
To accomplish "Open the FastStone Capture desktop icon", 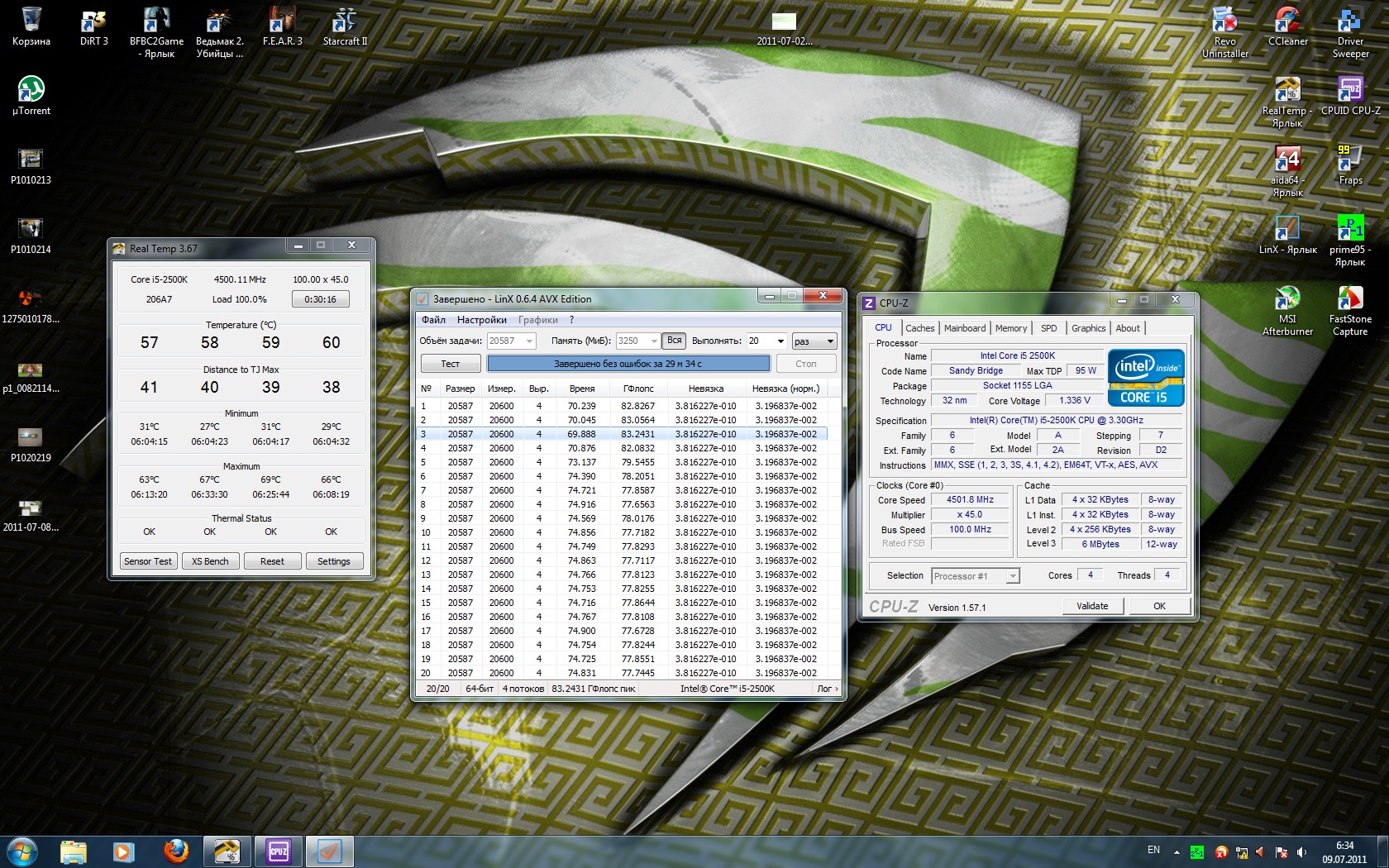I will [x=1351, y=309].
